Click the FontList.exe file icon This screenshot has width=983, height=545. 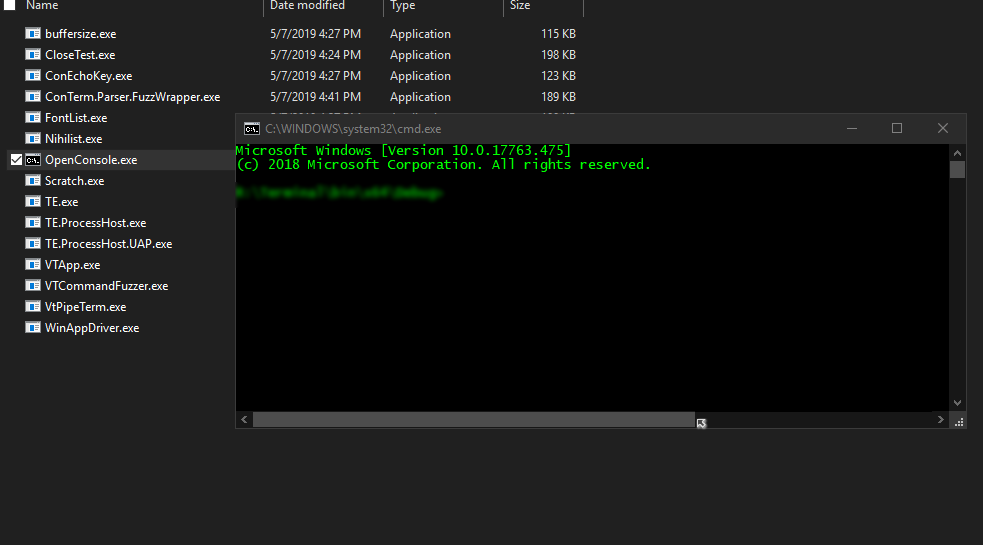[33, 117]
